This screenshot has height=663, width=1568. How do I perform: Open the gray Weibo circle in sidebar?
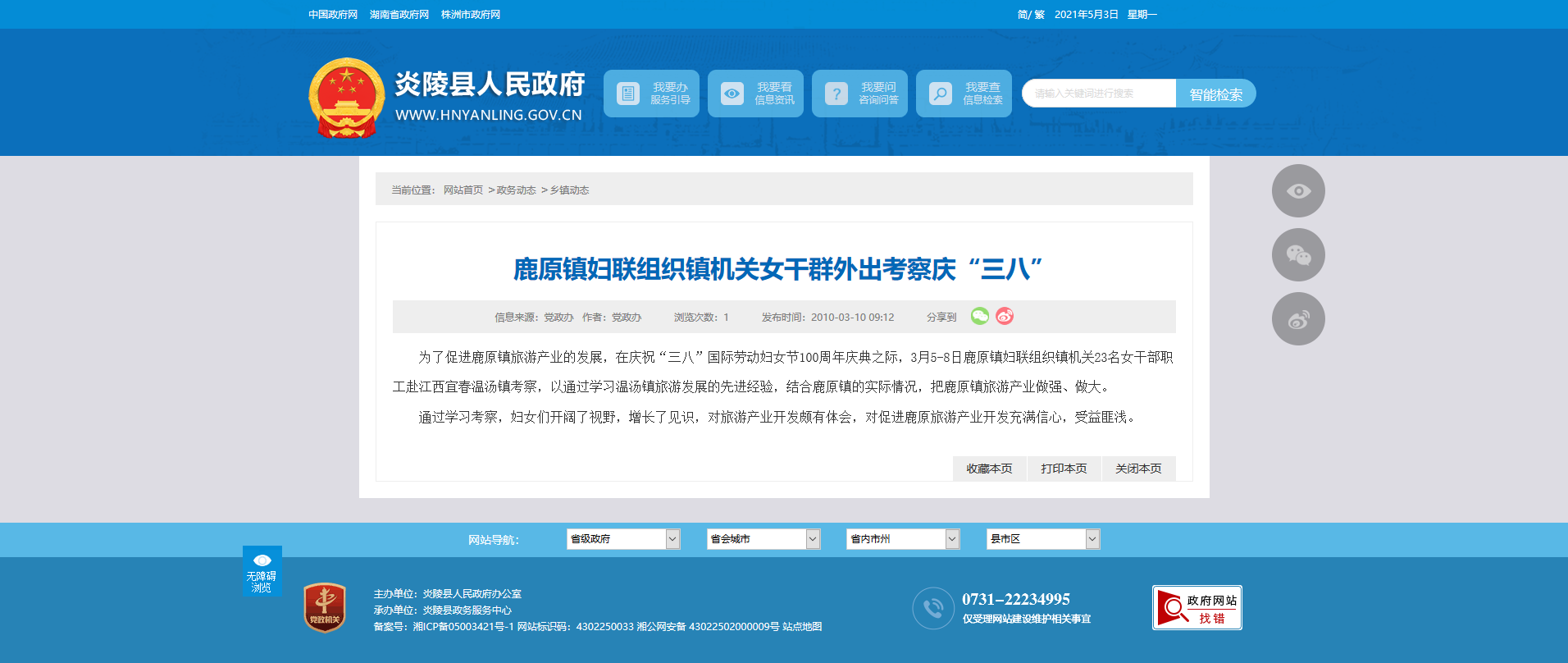[x=1297, y=319]
